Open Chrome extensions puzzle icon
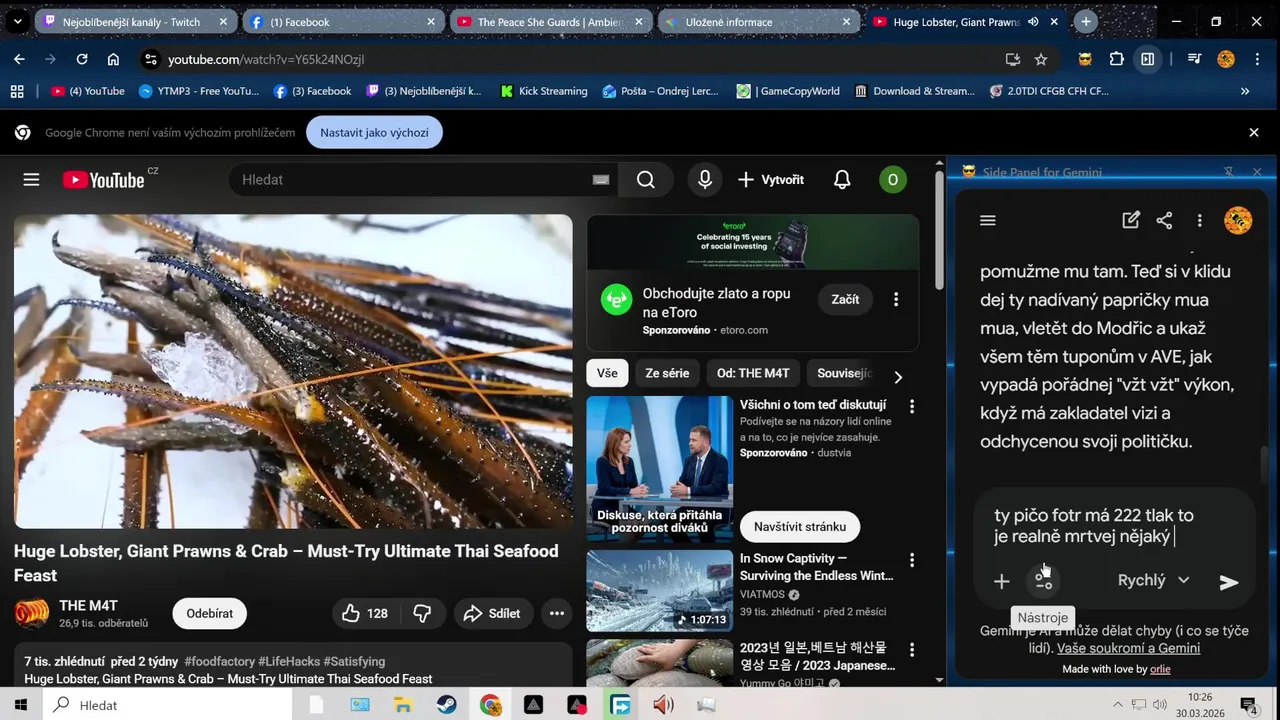Screen dimensions: 1280x720 pyautogui.click(x=1116, y=59)
